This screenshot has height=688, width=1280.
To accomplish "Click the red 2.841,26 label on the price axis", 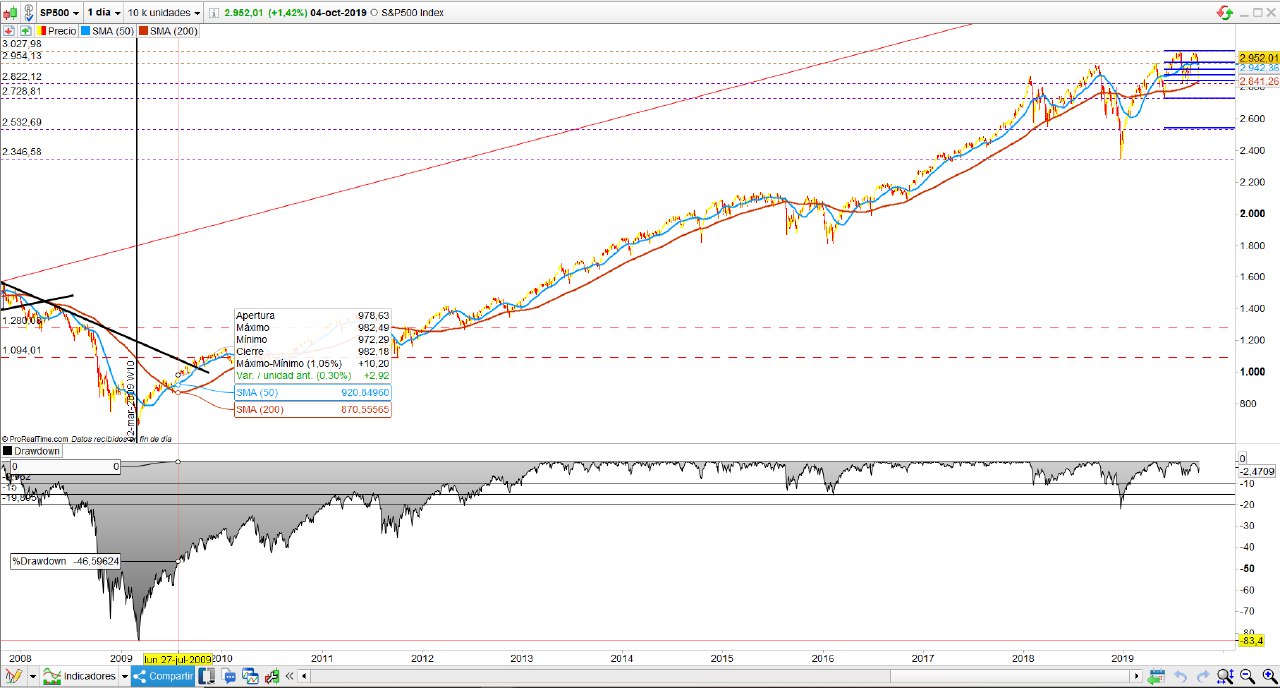I will [x=1258, y=81].
